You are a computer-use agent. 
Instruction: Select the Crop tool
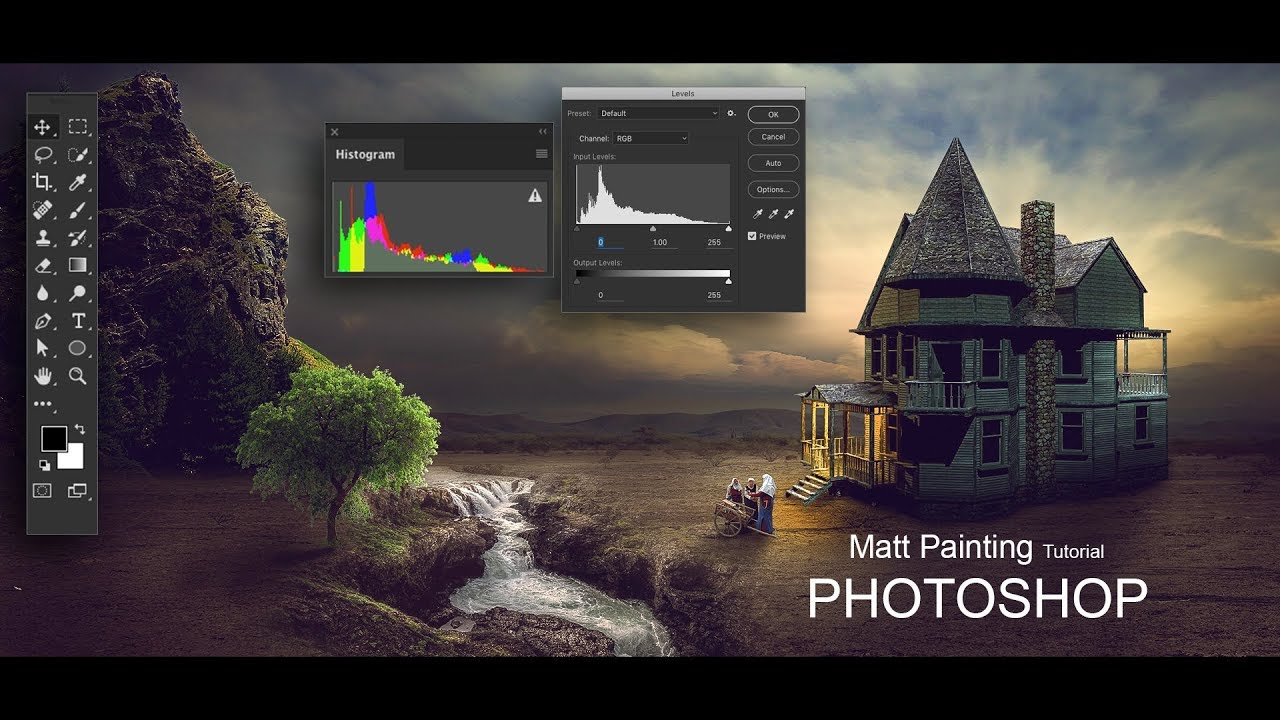click(x=43, y=182)
